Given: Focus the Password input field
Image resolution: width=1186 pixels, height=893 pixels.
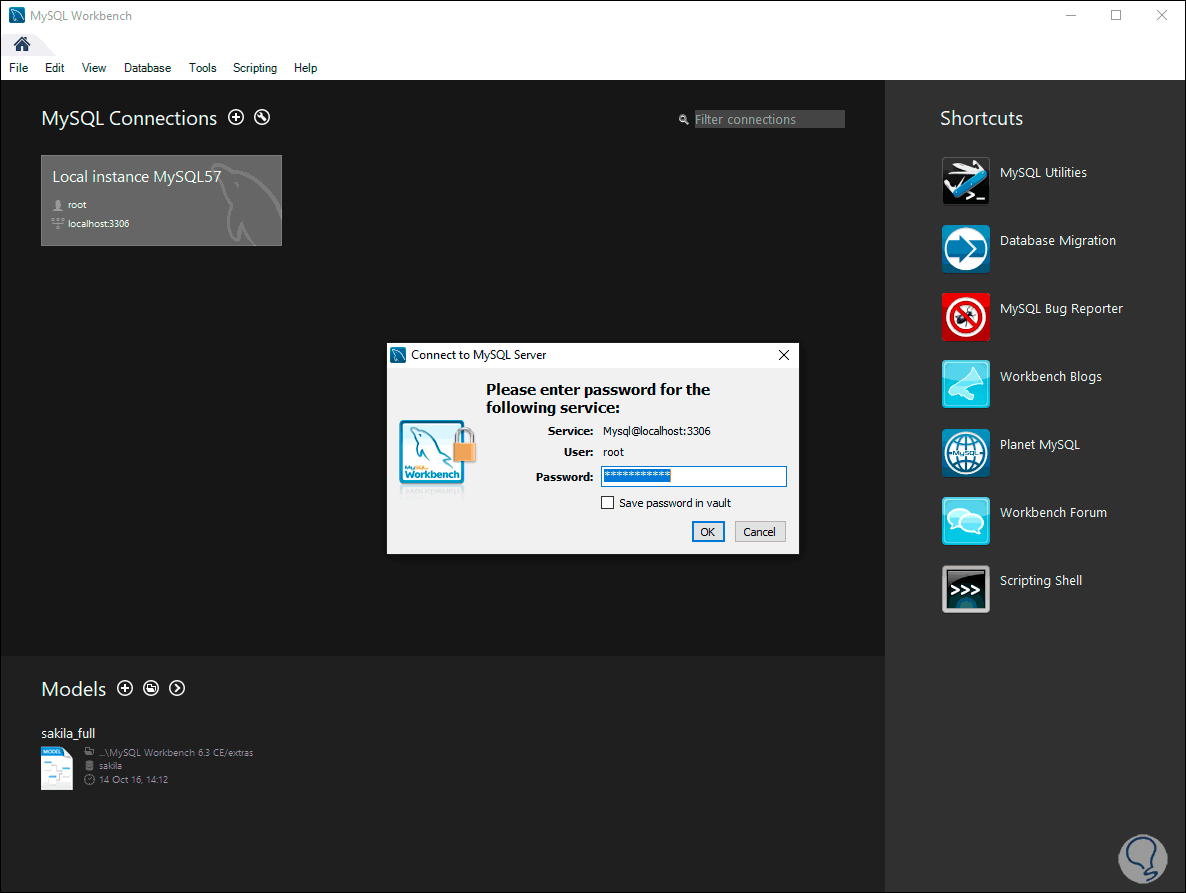Looking at the screenshot, I should (694, 476).
